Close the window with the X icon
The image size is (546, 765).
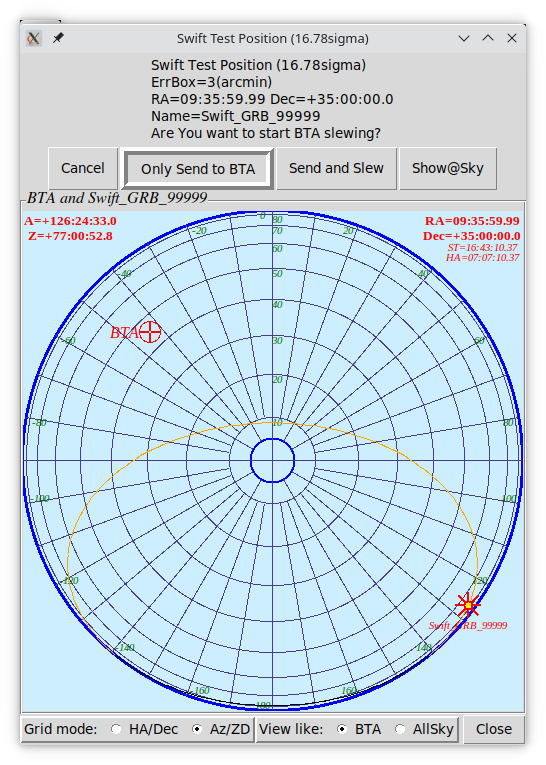[x=512, y=38]
